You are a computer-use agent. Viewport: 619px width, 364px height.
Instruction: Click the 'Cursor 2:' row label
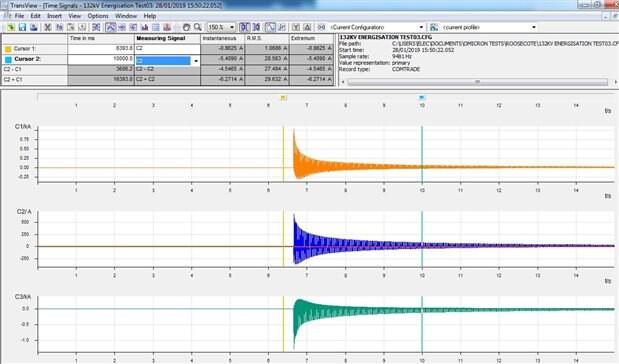pyautogui.click(x=28, y=59)
